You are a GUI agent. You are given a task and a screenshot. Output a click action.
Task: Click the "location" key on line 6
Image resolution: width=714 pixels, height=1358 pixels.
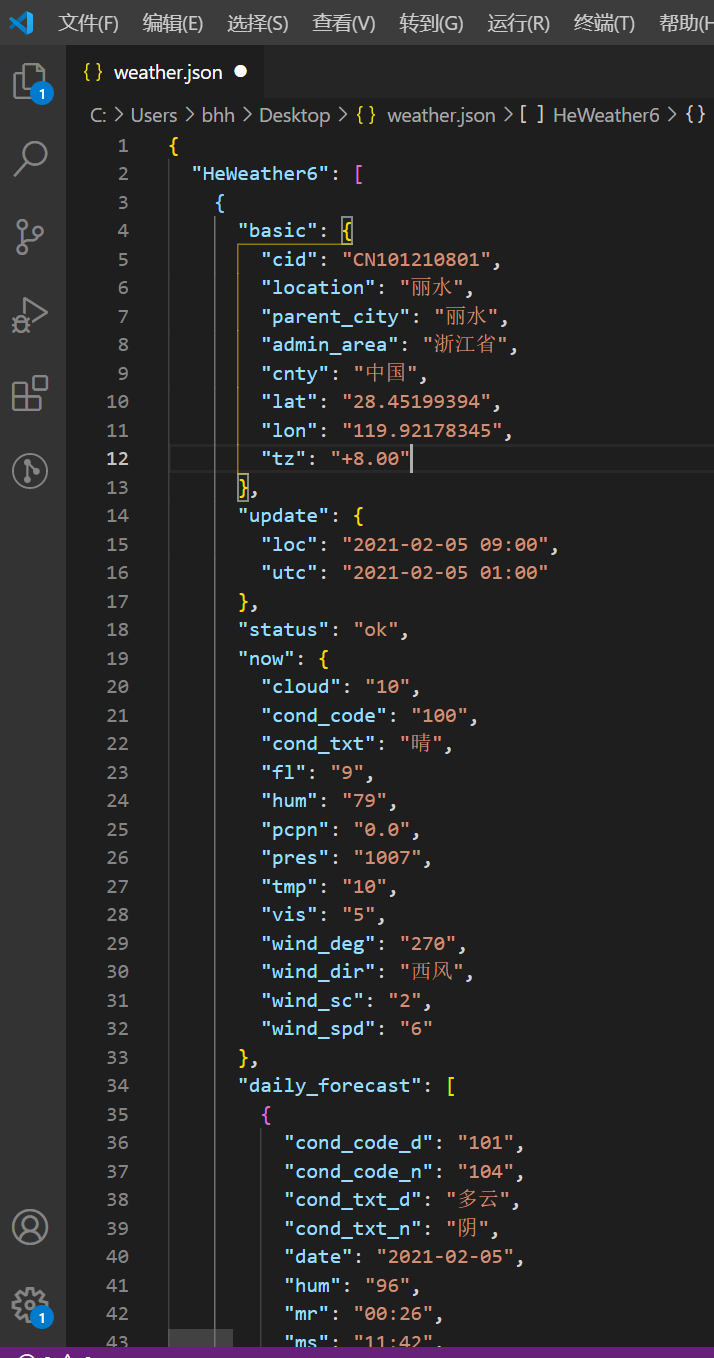click(x=319, y=287)
